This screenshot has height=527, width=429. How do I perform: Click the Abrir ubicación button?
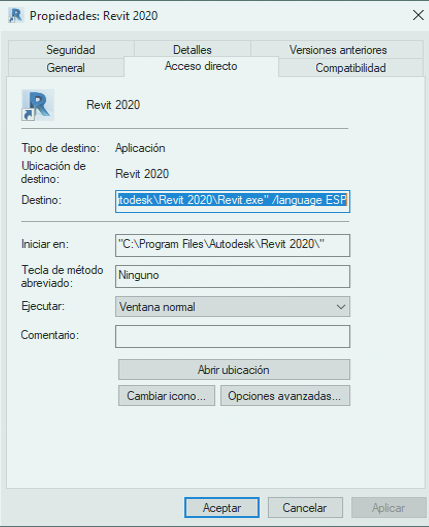[234, 369]
